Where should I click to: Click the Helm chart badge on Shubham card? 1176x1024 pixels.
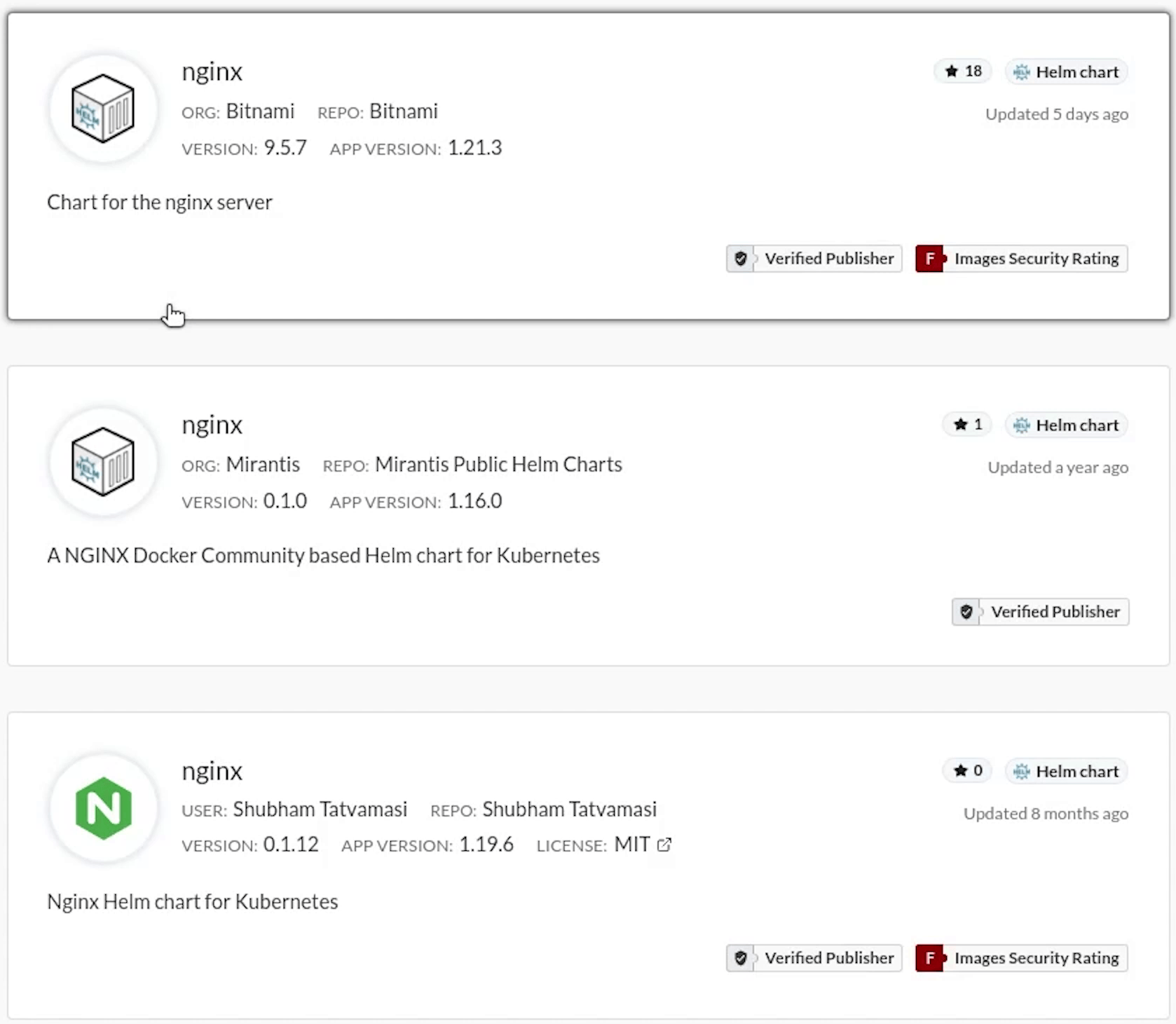click(x=1067, y=772)
